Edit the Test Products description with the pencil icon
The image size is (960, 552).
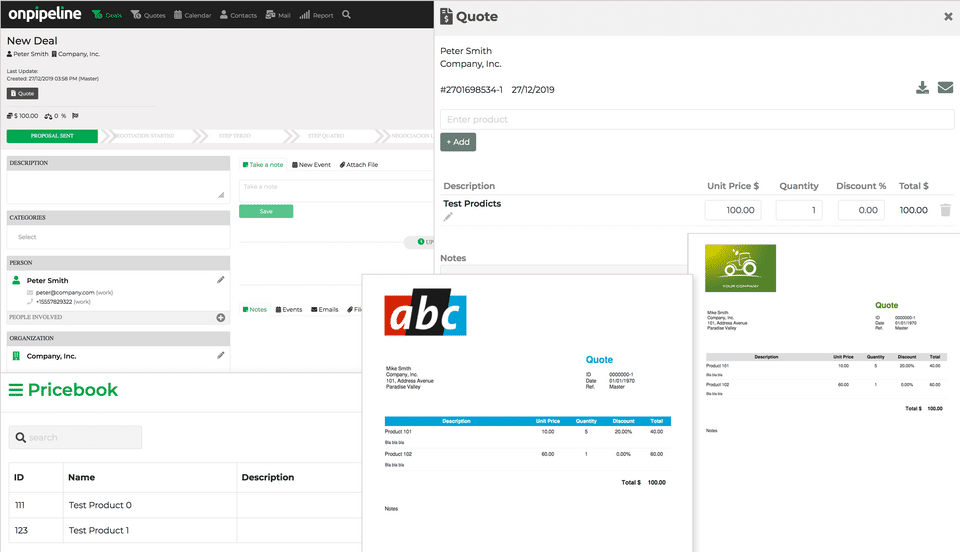(x=448, y=217)
